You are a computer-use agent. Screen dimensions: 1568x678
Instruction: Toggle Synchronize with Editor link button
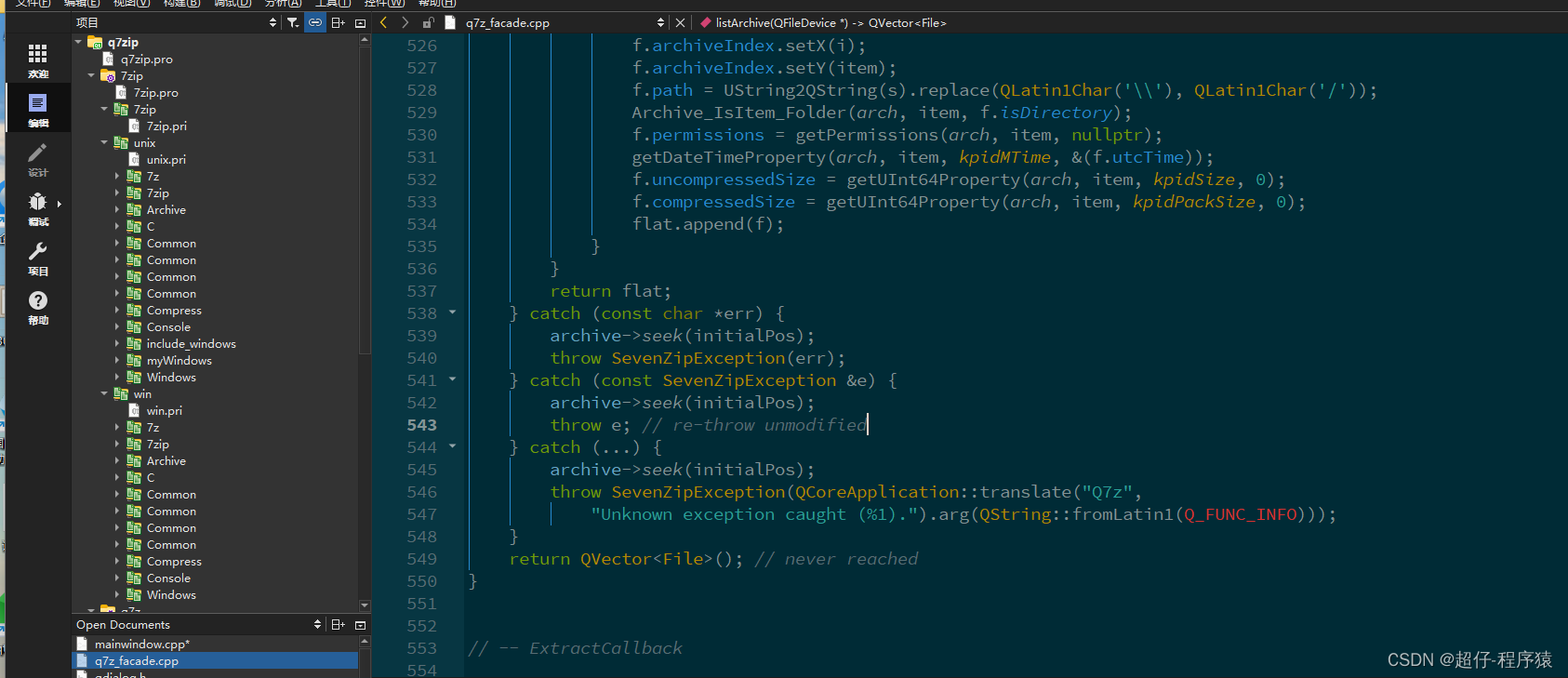pos(315,22)
